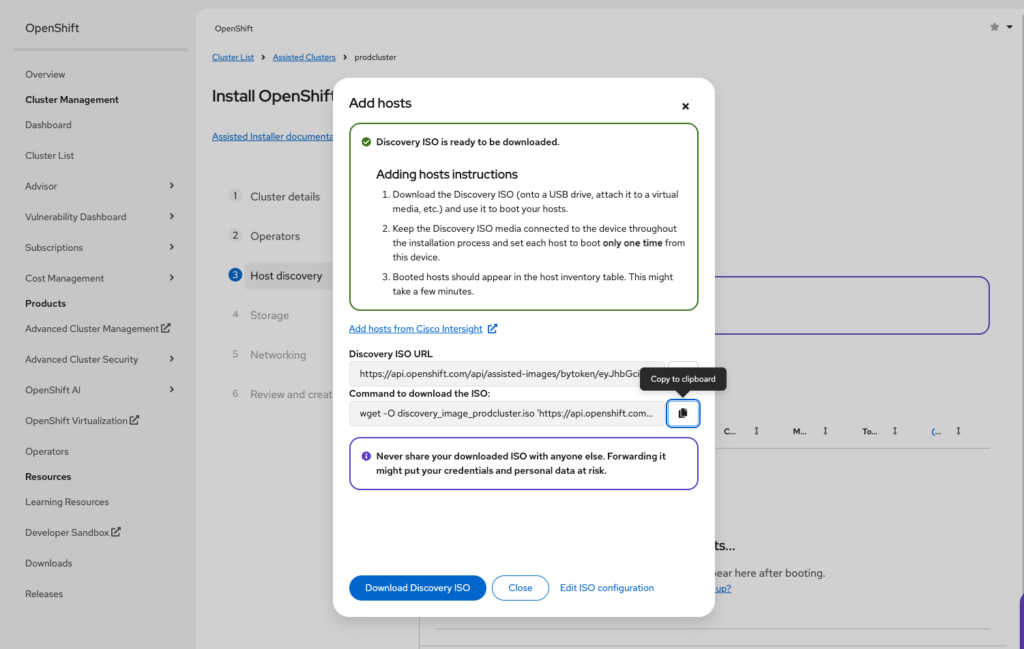Image resolution: width=1024 pixels, height=649 pixels.
Task: Click the star favorite icon at top right
Action: click(x=994, y=27)
